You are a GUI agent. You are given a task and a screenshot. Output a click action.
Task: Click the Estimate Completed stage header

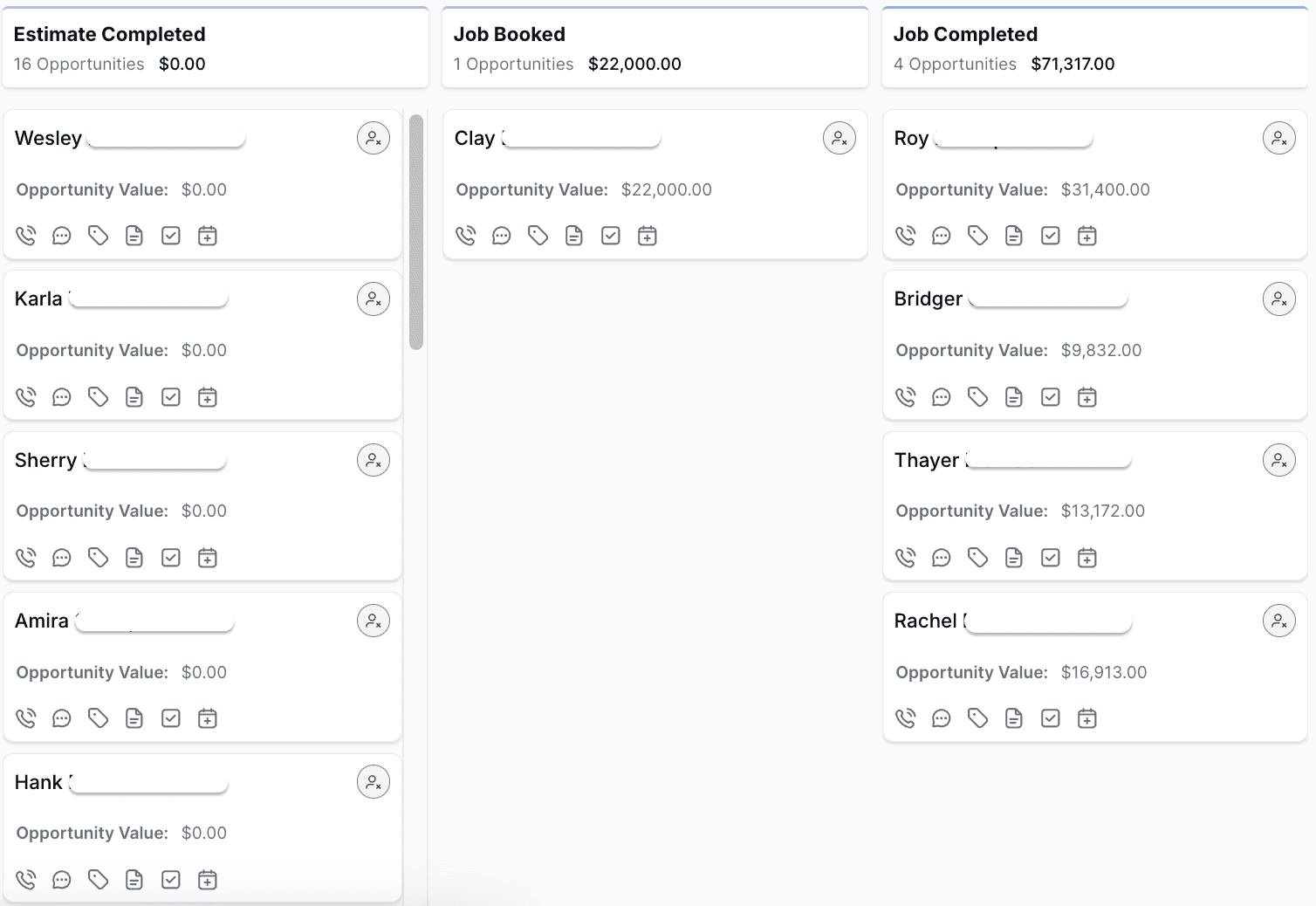point(216,48)
